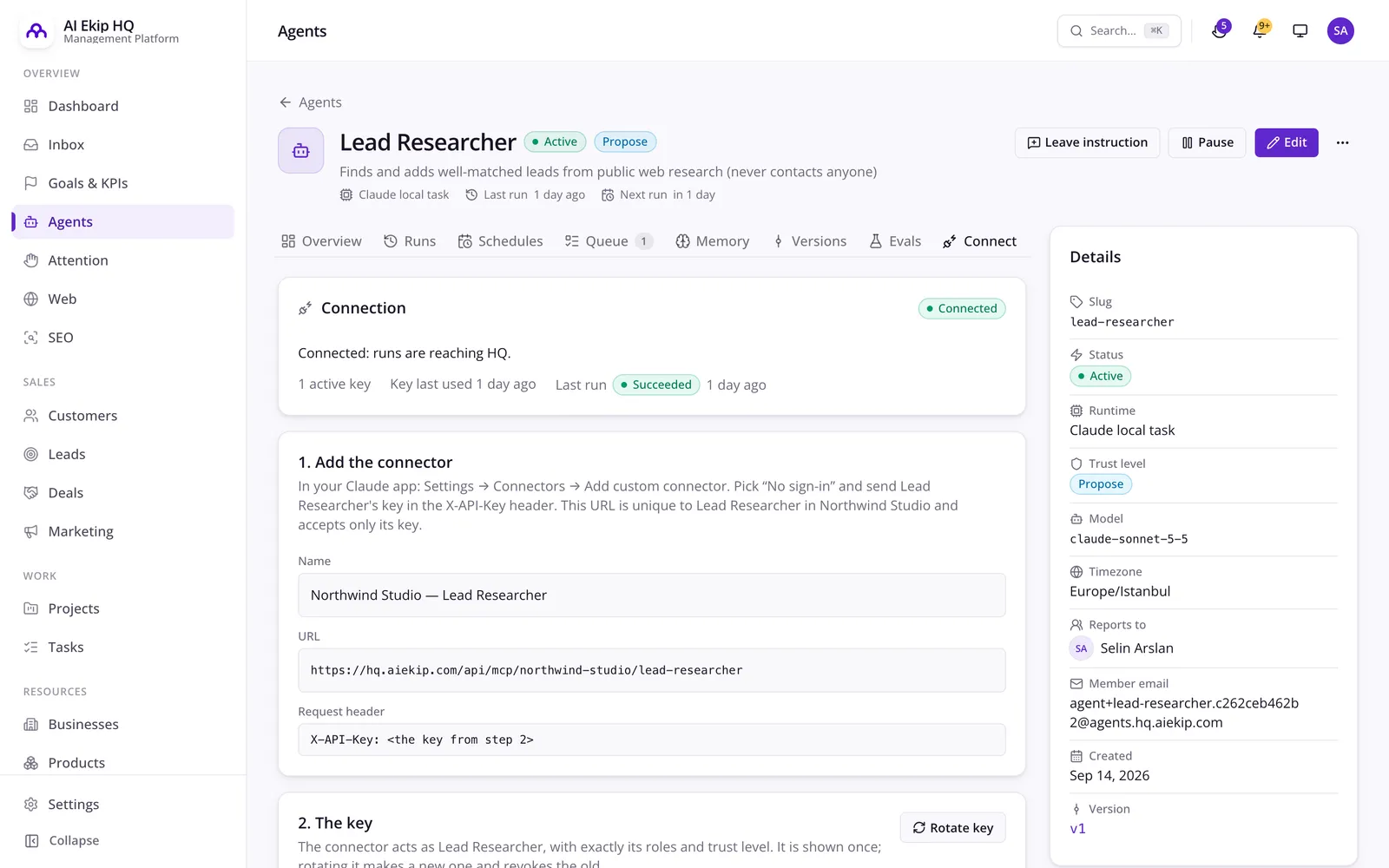Screen dimensions: 1389x868
Task: Open the SA user avatar menu
Action: (x=1340, y=31)
